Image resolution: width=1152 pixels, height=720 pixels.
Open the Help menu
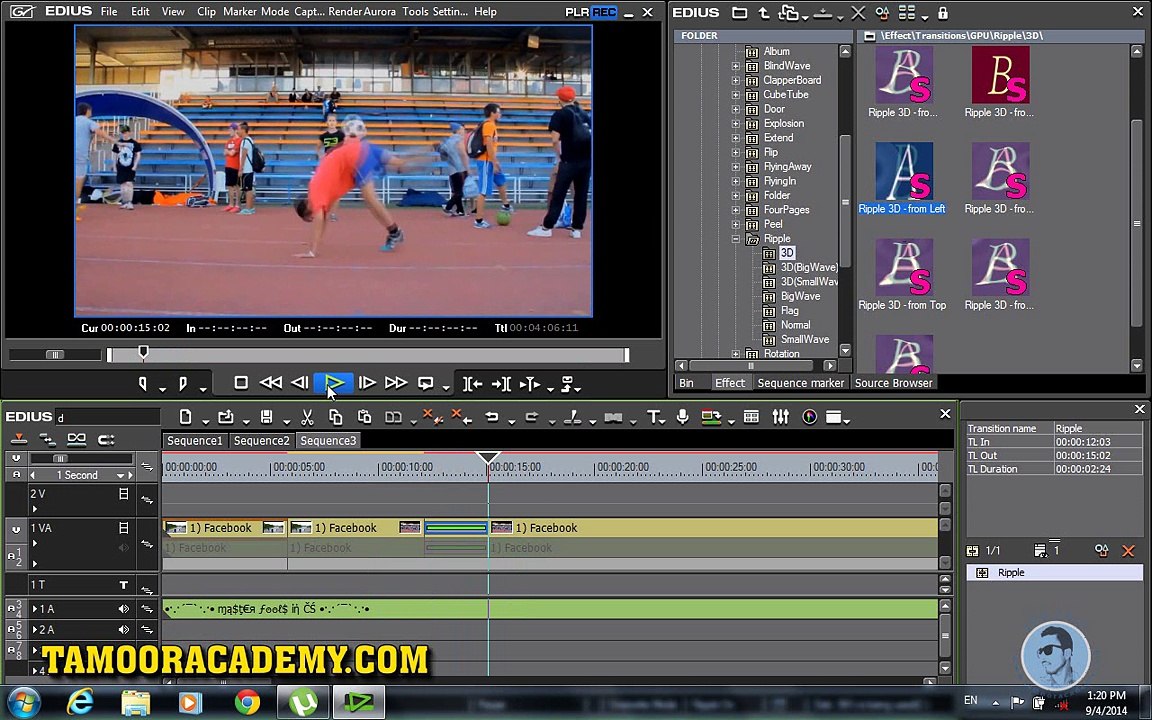click(485, 12)
